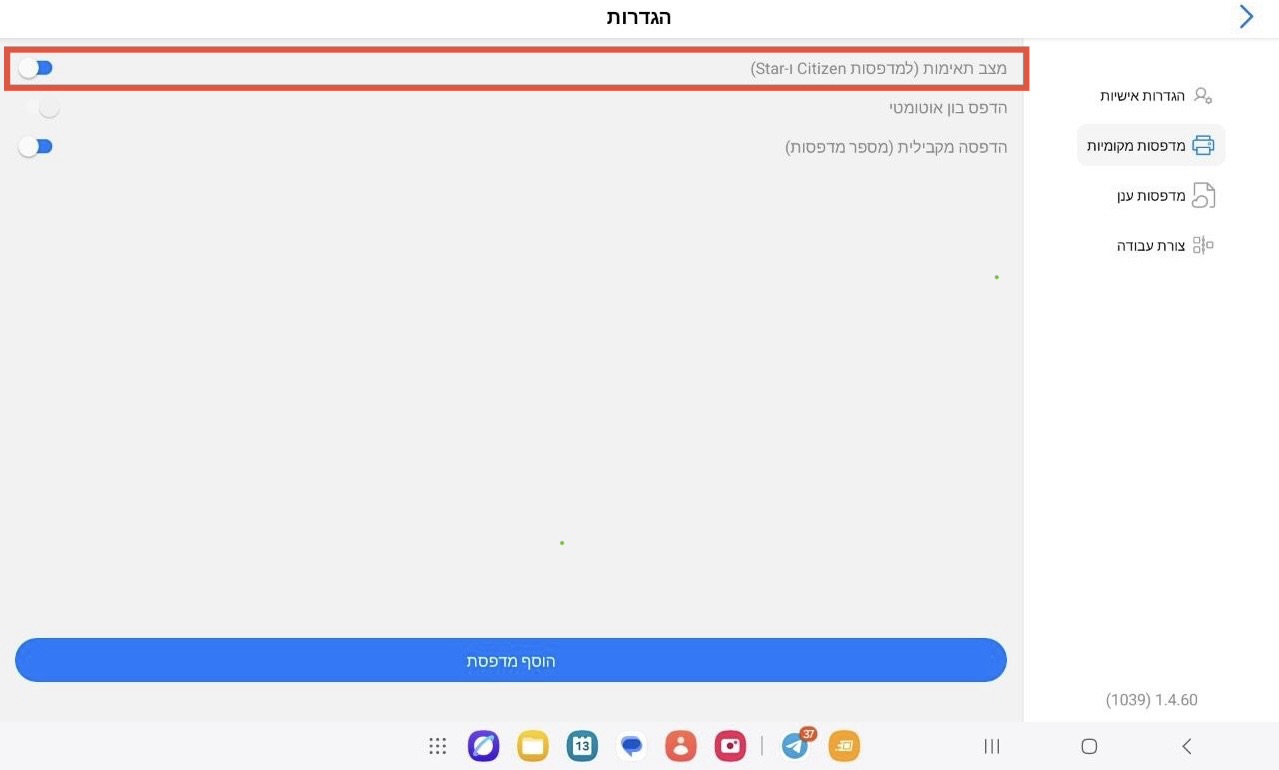Tap the Android back navigation arrow
Viewport: 1279px width, 770px height.
click(1187, 746)
